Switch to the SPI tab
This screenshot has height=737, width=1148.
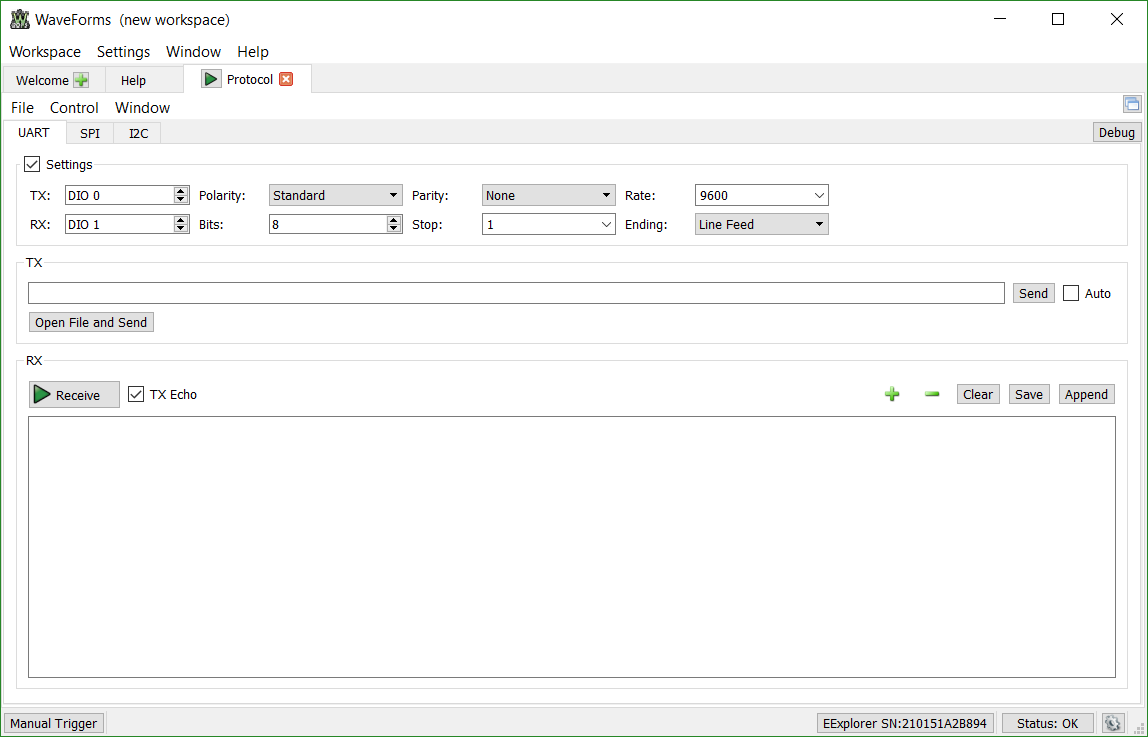pyautogui.click(x=90, y=133)
